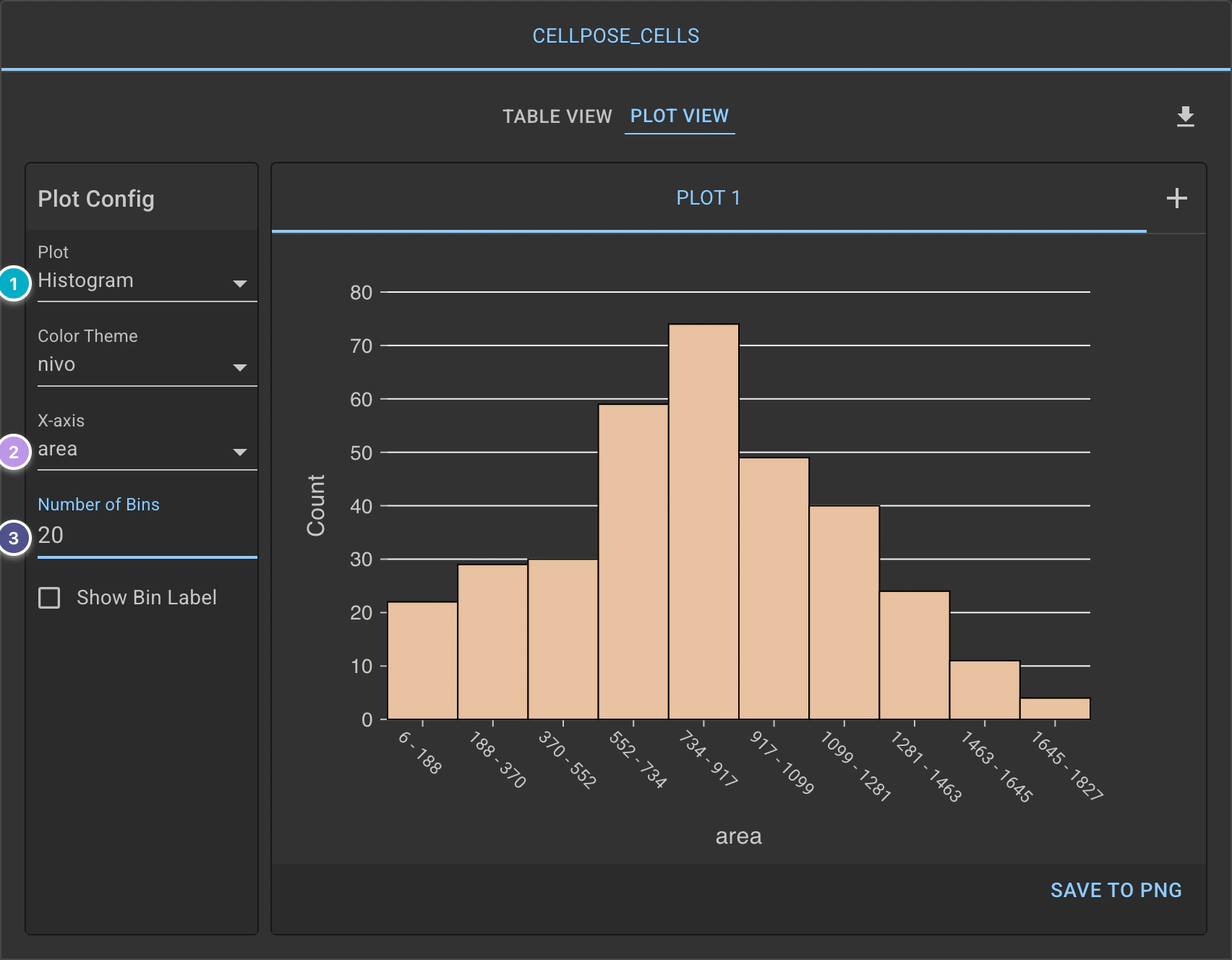Click the histogram bar for 188 - 370

492,641
